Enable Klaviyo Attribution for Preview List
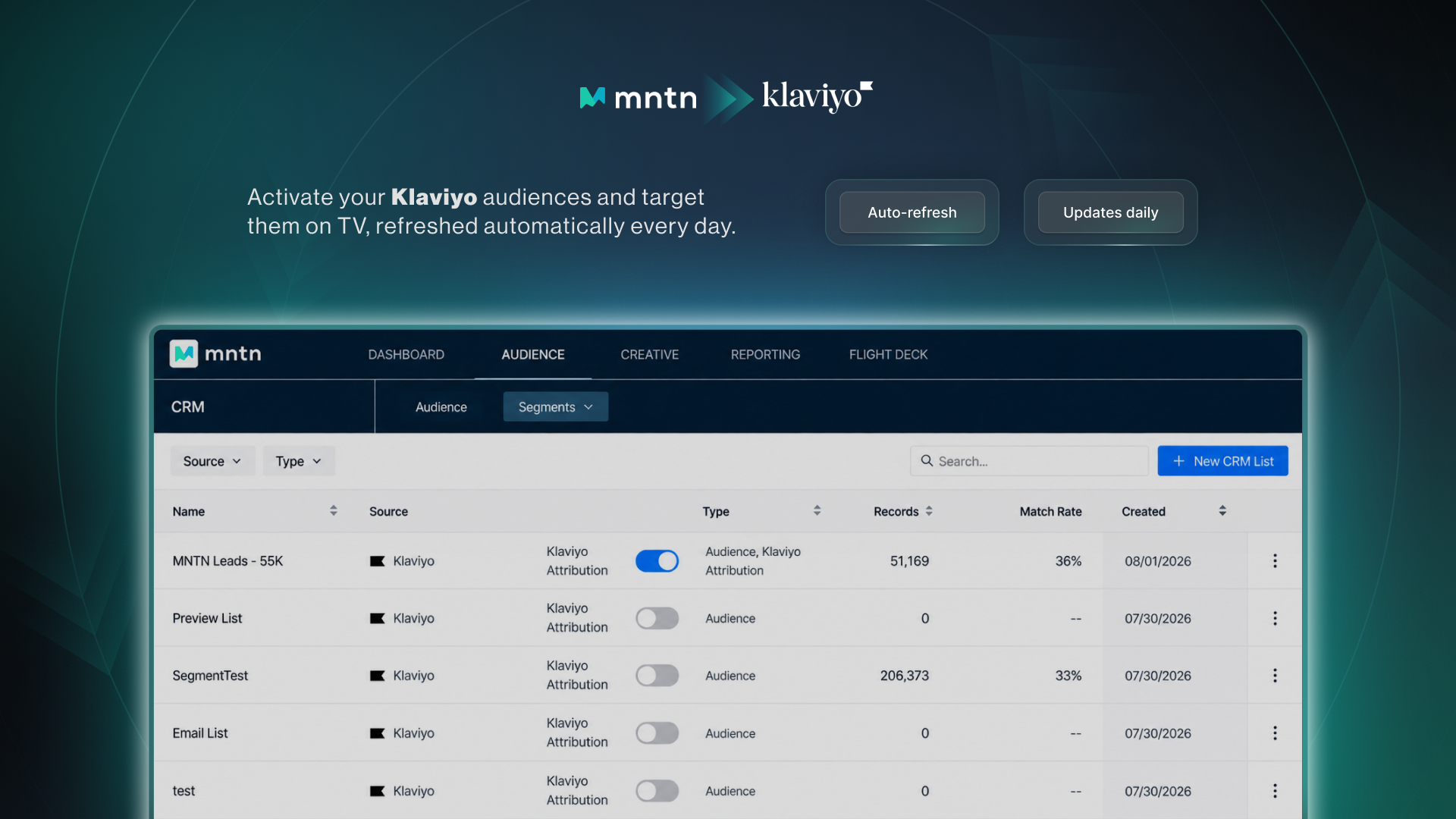 (657, 618)
